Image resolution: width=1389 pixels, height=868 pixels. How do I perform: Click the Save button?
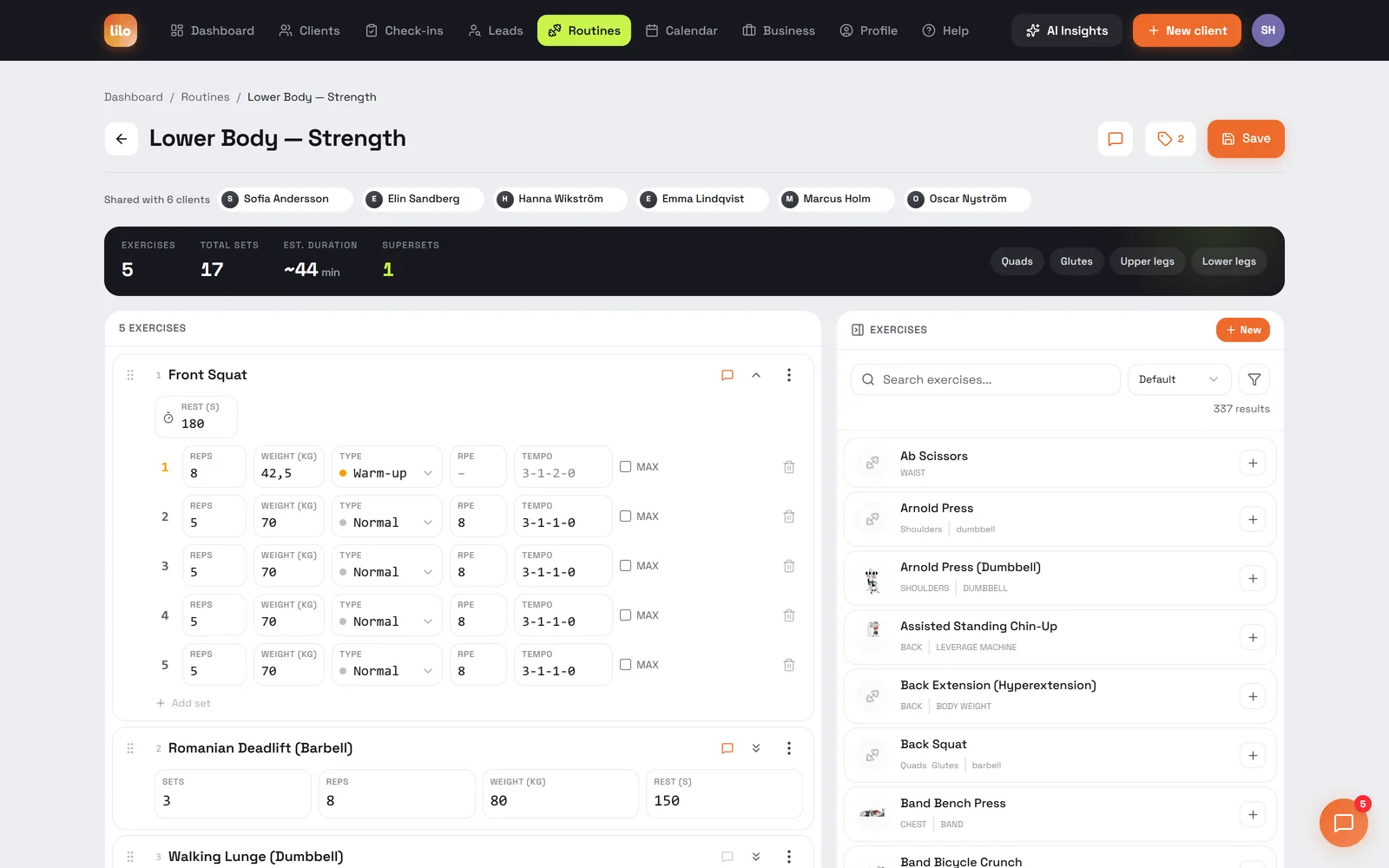1246,139
